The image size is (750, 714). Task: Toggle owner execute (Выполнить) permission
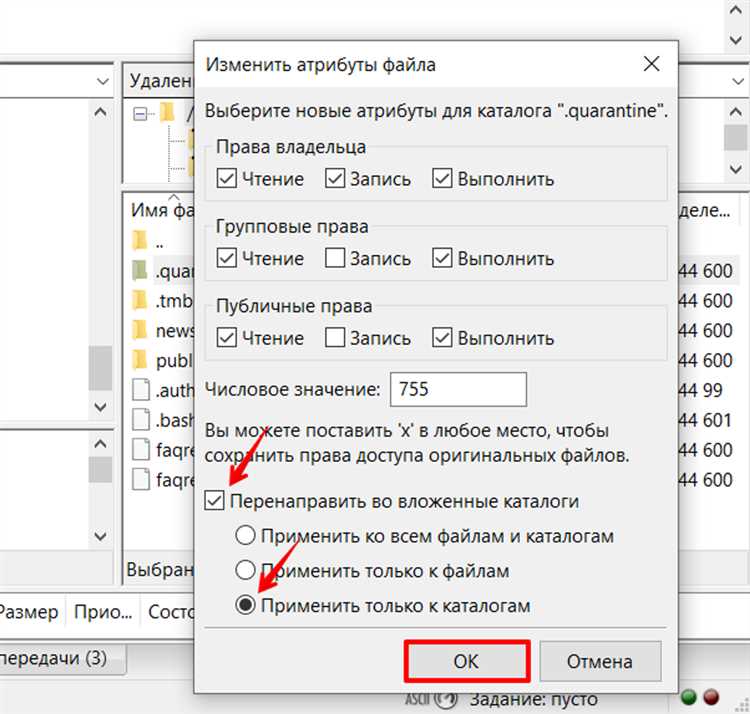pos(442,179)
